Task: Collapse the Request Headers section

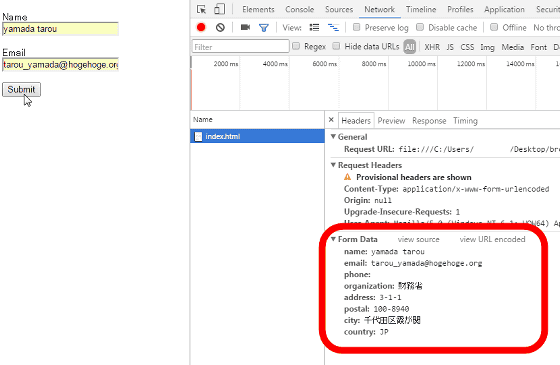Action: [x=333, y=165]
